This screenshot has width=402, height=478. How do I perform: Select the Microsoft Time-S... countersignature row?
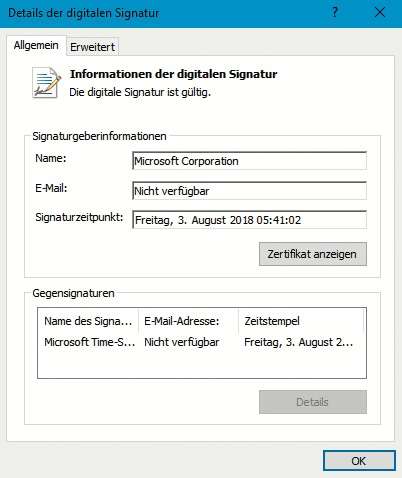pyautogui.click(x=202, y=342)
